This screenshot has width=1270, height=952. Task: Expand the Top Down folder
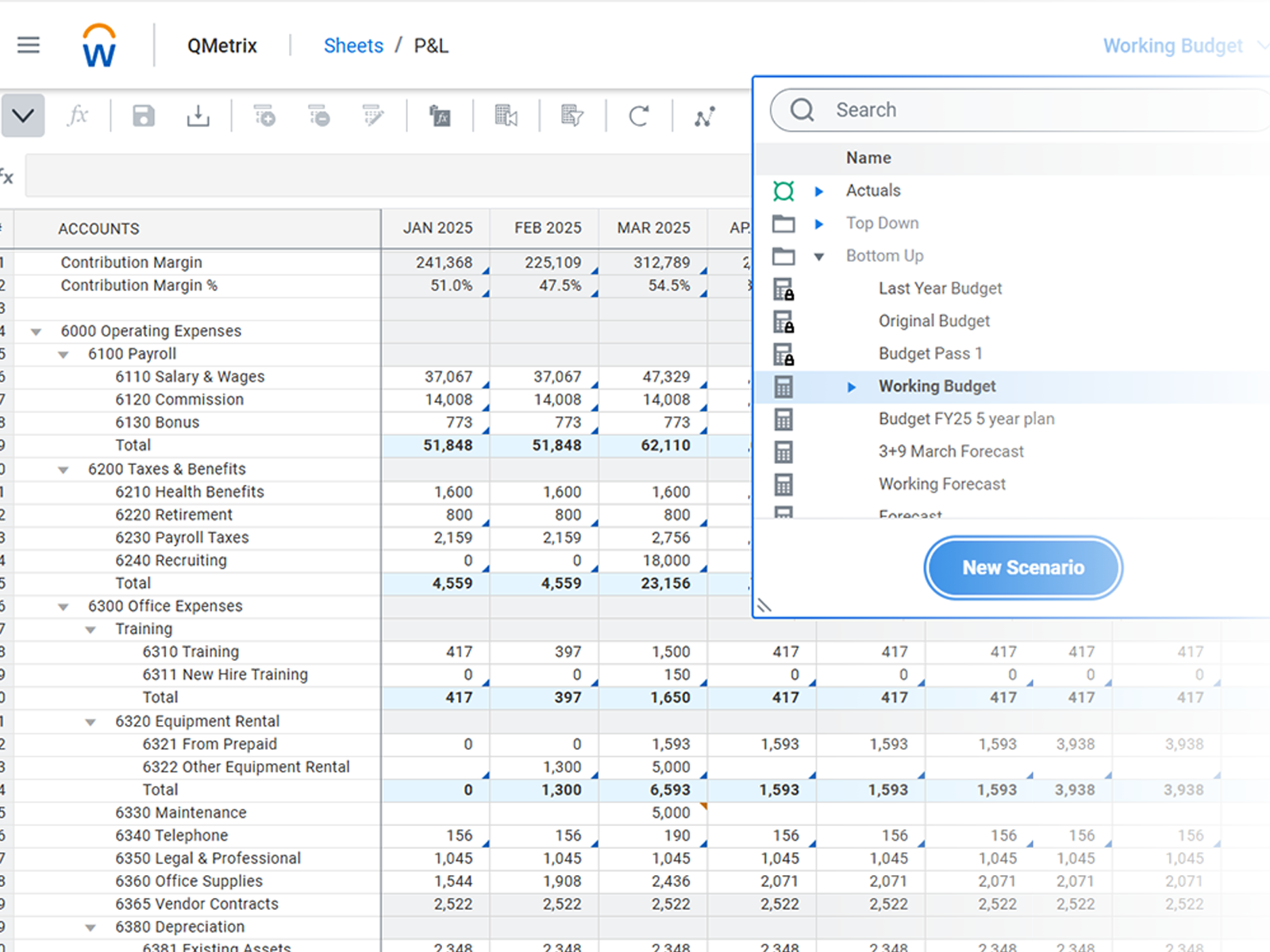(x=819, y=224)
